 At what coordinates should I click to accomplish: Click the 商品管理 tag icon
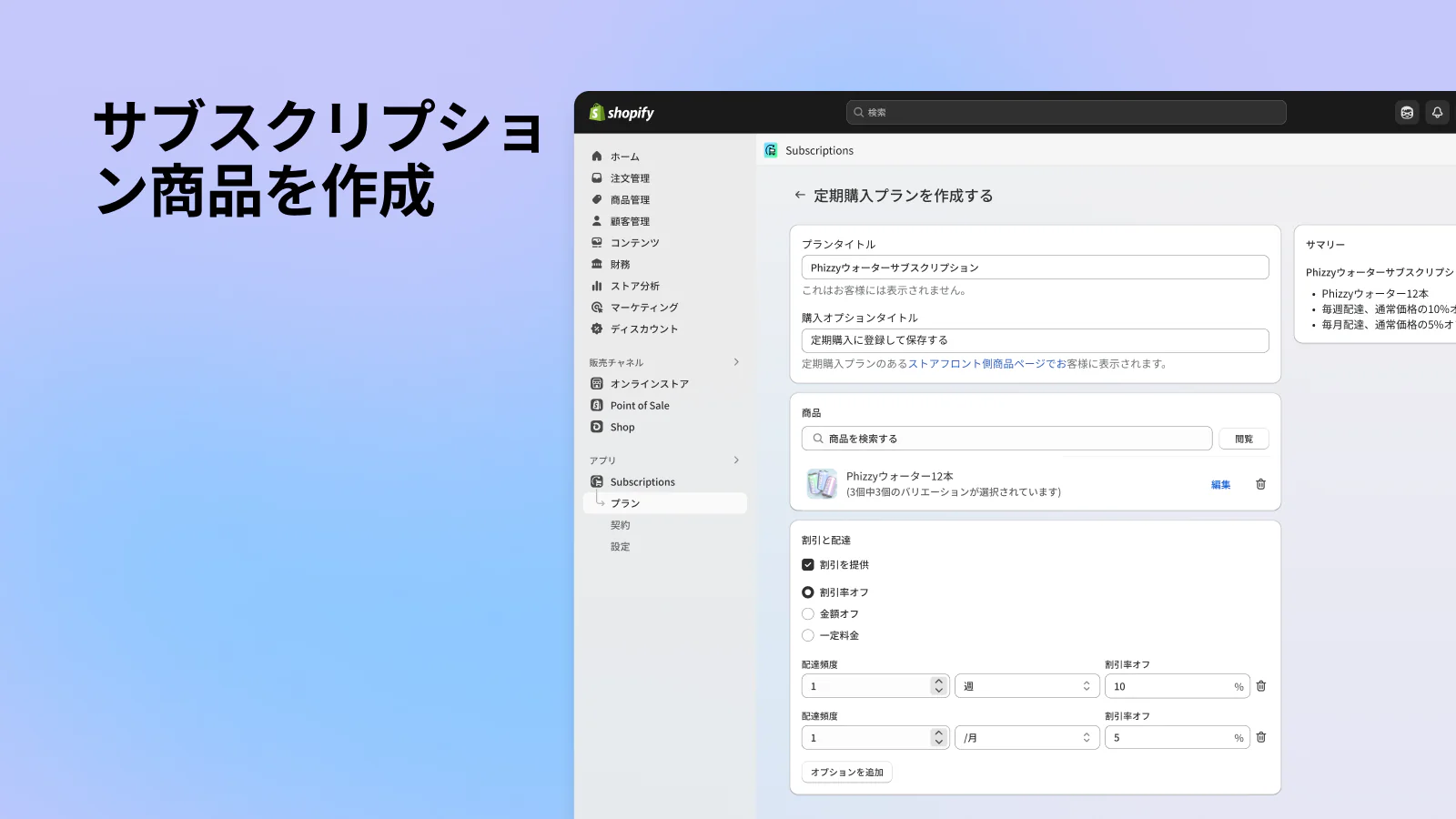click(597, 199)
